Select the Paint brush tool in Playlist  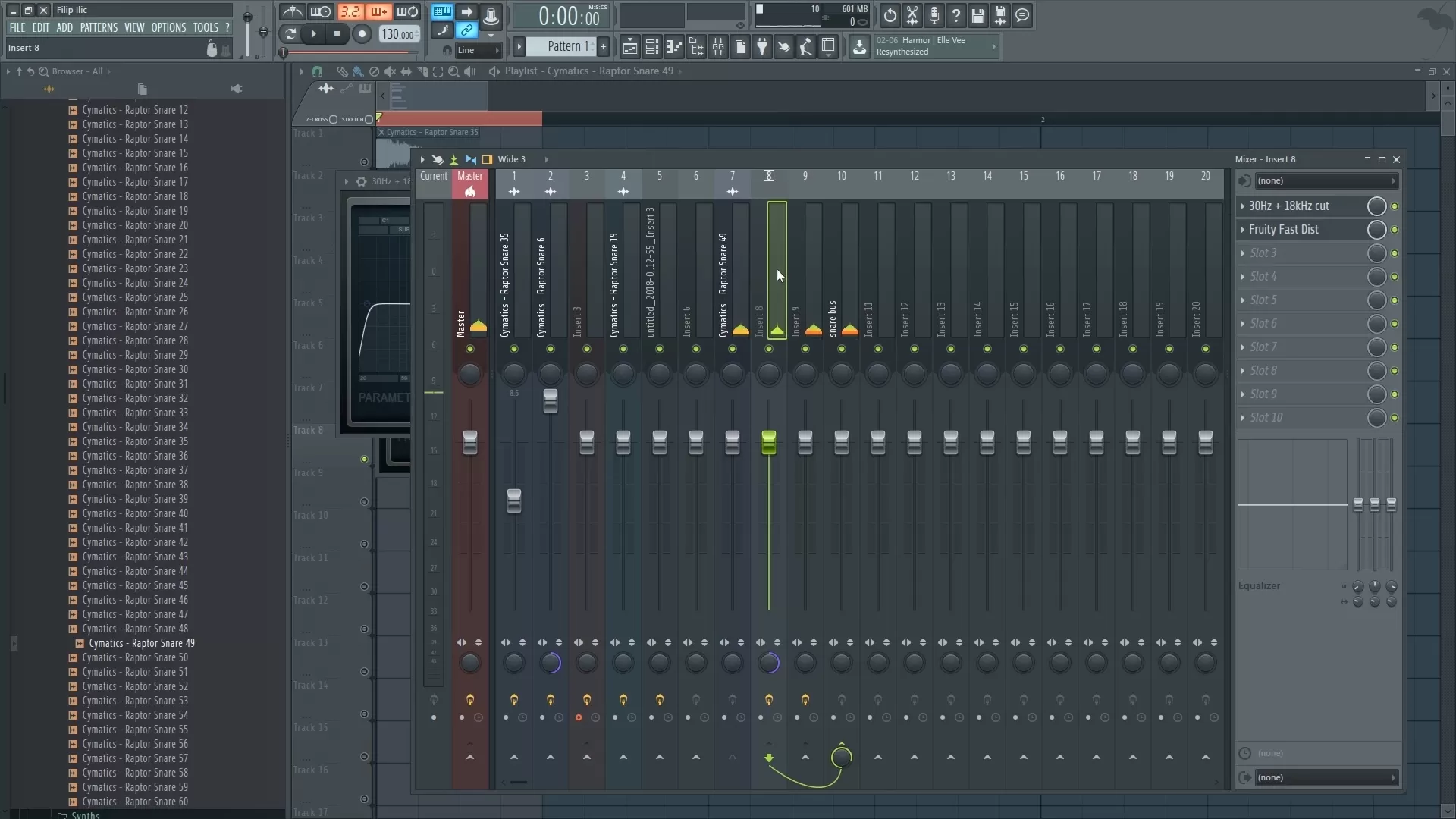coord(359,71)
